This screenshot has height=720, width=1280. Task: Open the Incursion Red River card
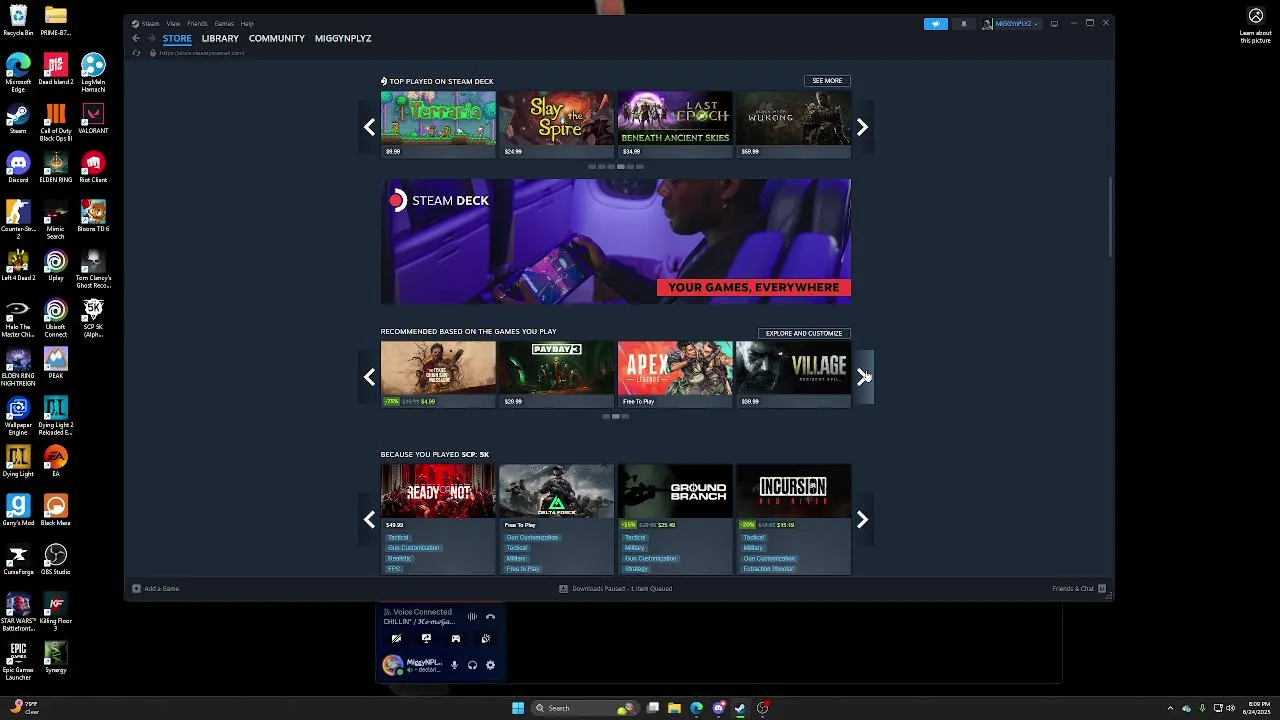coord(793,519)
